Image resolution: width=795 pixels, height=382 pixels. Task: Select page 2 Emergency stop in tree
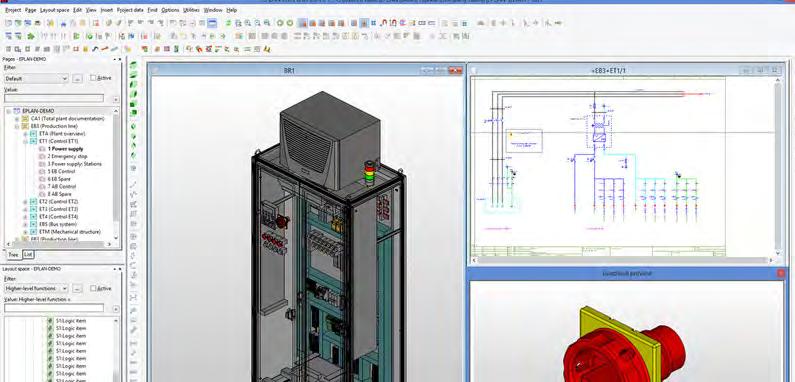pos(67,156)
